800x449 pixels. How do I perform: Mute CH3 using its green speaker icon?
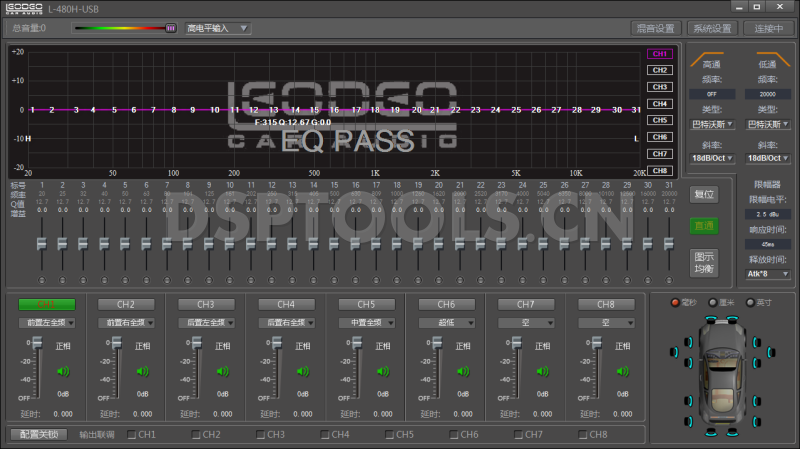coord(223,371)
